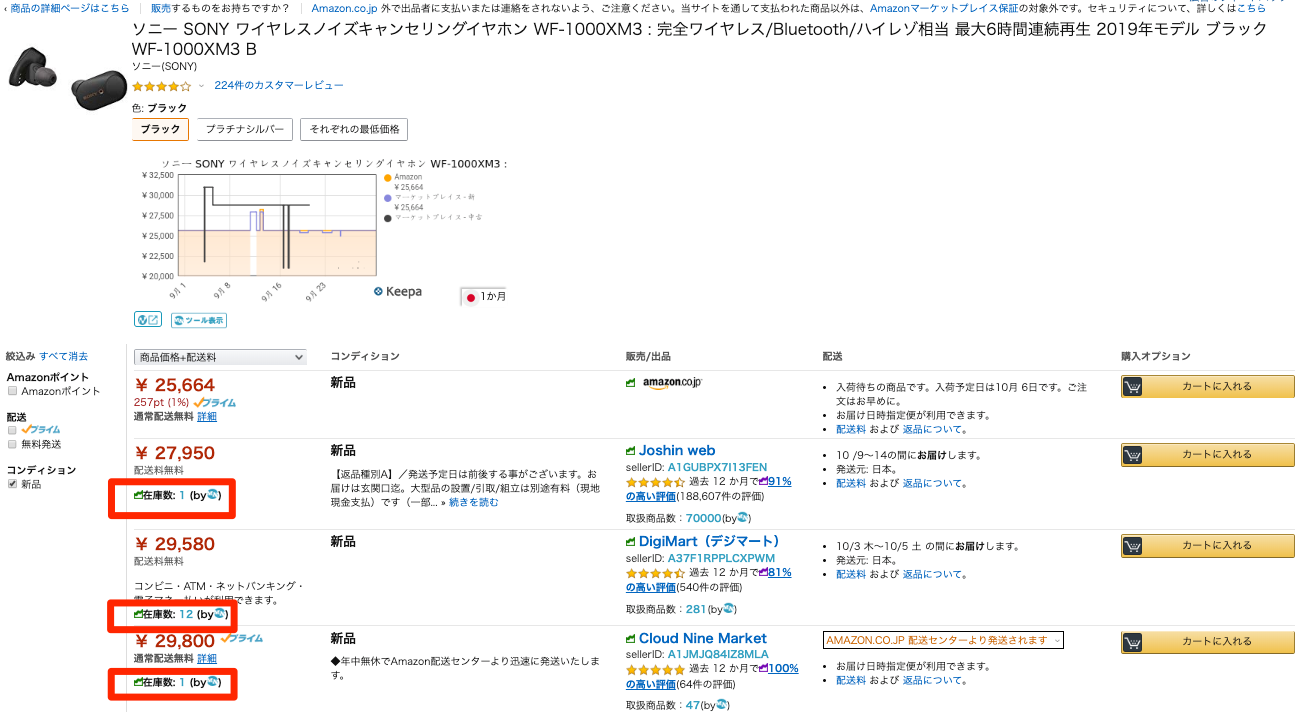Add the Cloud Nine Market offer to cart

(1208, 641)
